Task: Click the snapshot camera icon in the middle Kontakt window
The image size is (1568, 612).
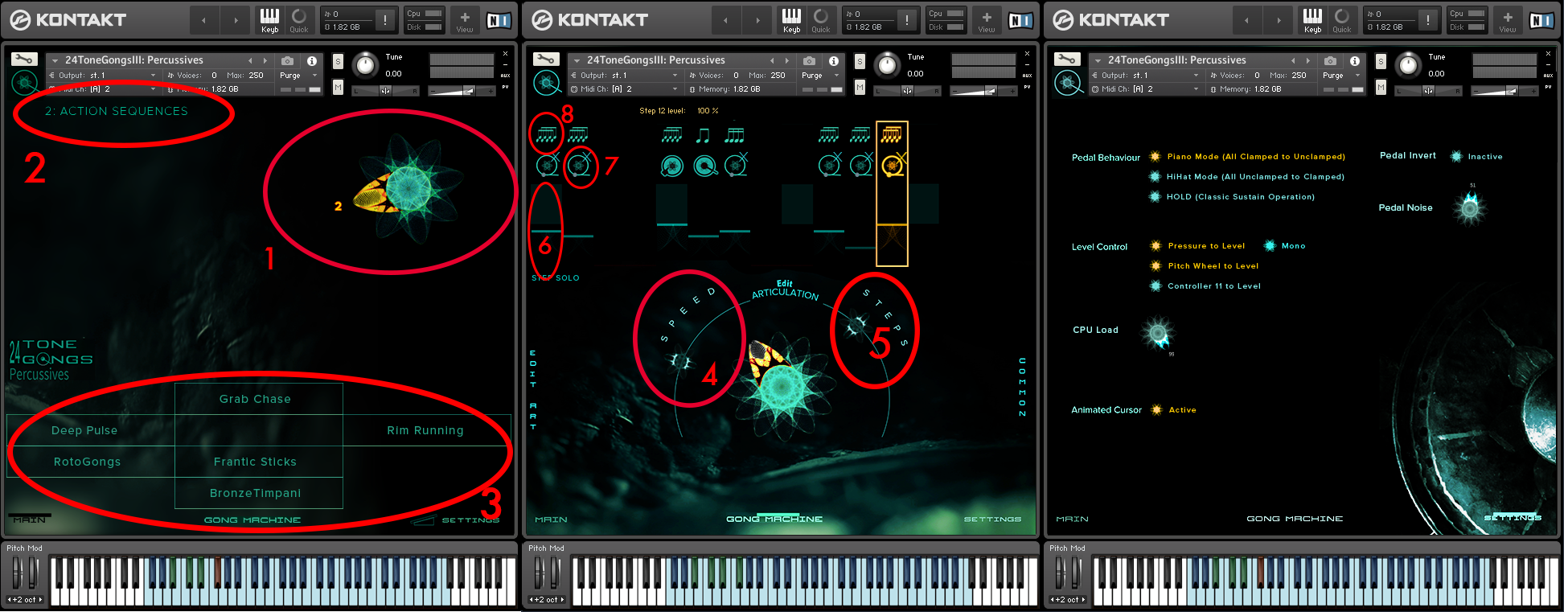Action: pos(809,60)
